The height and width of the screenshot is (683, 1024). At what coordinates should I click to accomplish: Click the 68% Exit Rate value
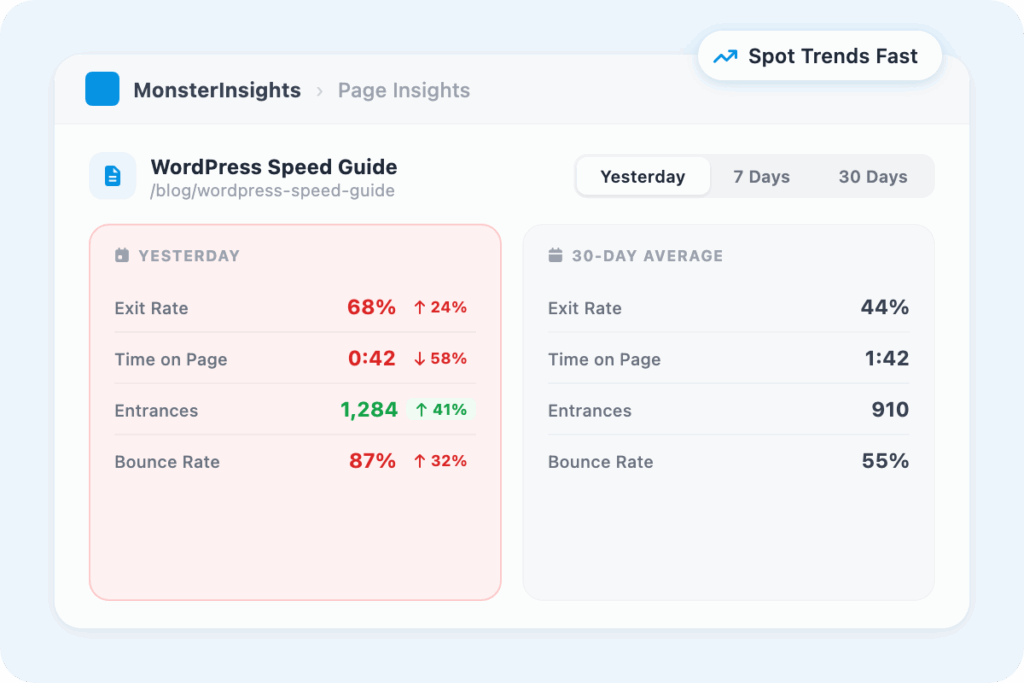[372, 307]
